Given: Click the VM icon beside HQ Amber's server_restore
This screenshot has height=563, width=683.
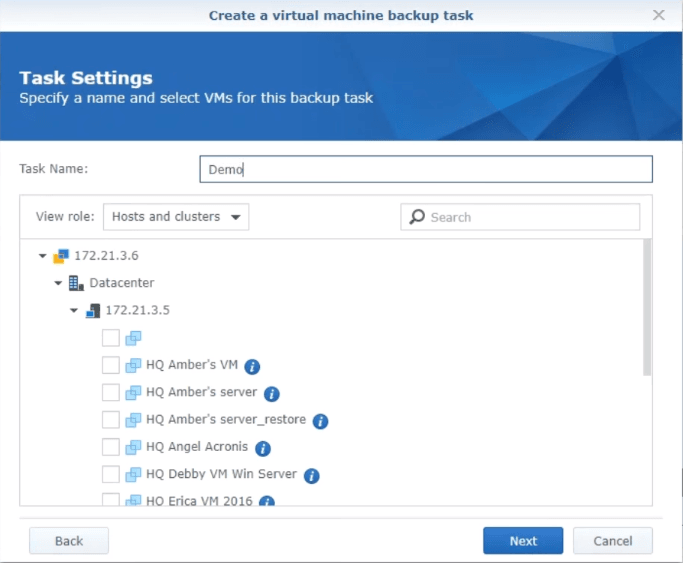Looking at the screenshot, I should [133, 420].
